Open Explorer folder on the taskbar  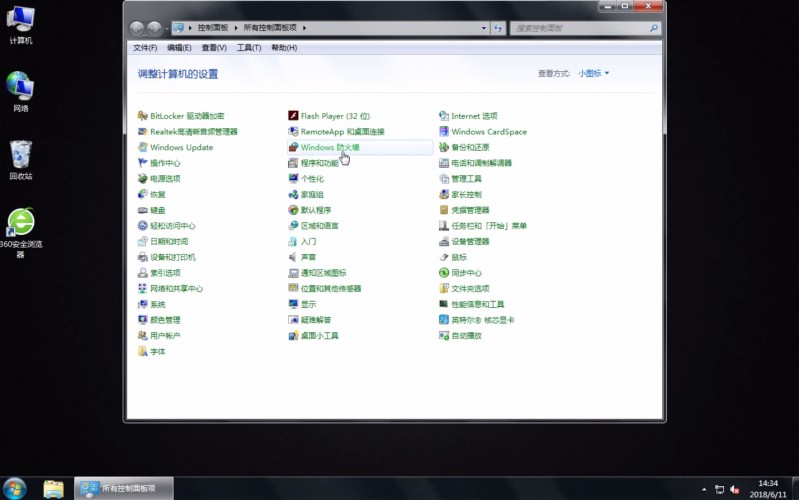(54, 489)
